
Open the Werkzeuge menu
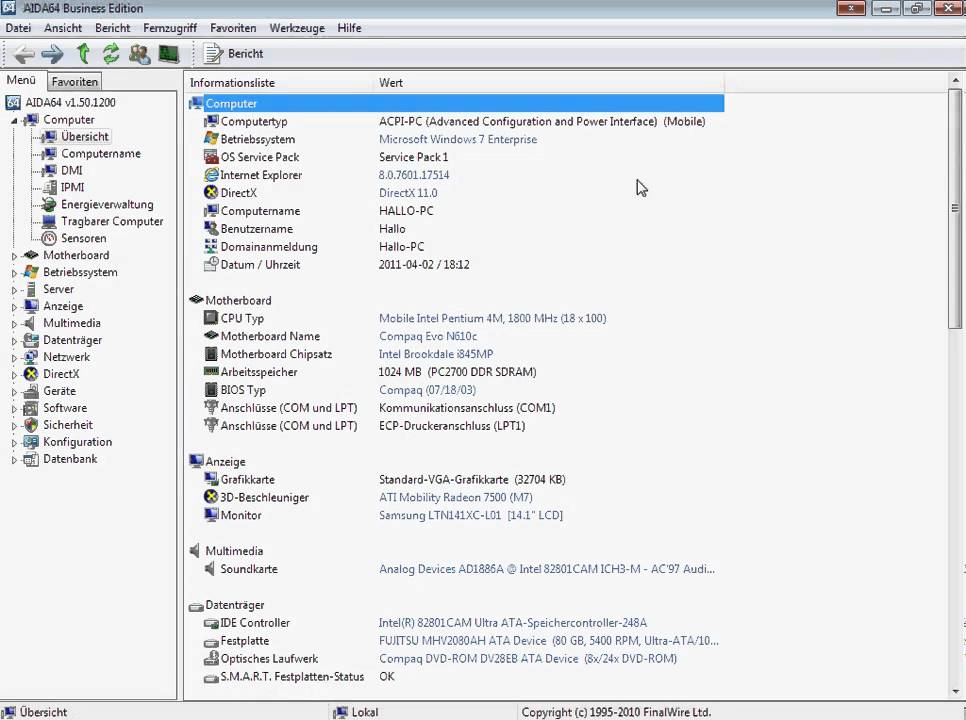tap(297, 28)
